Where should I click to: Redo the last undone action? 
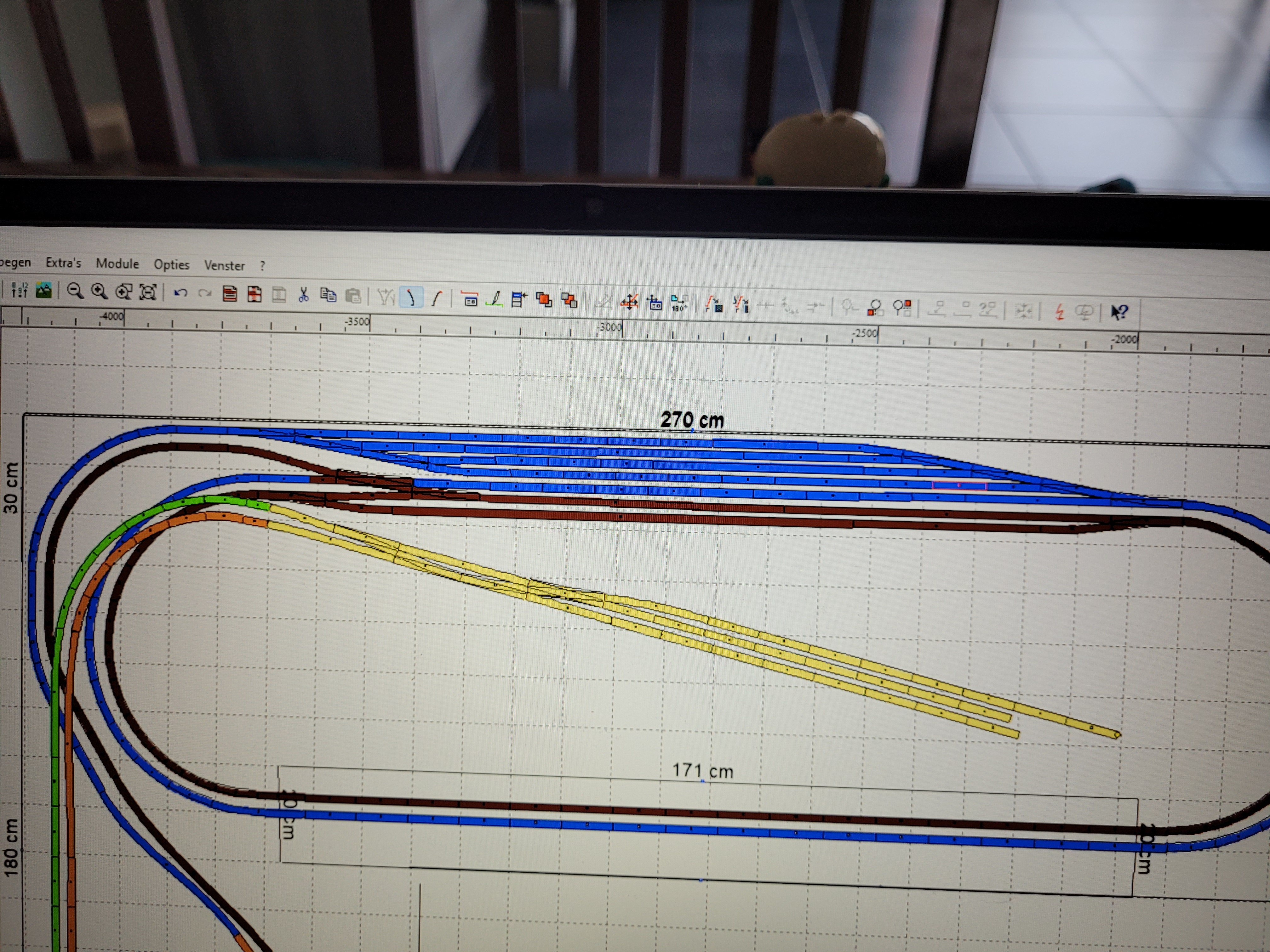click(x=204, y=294)
